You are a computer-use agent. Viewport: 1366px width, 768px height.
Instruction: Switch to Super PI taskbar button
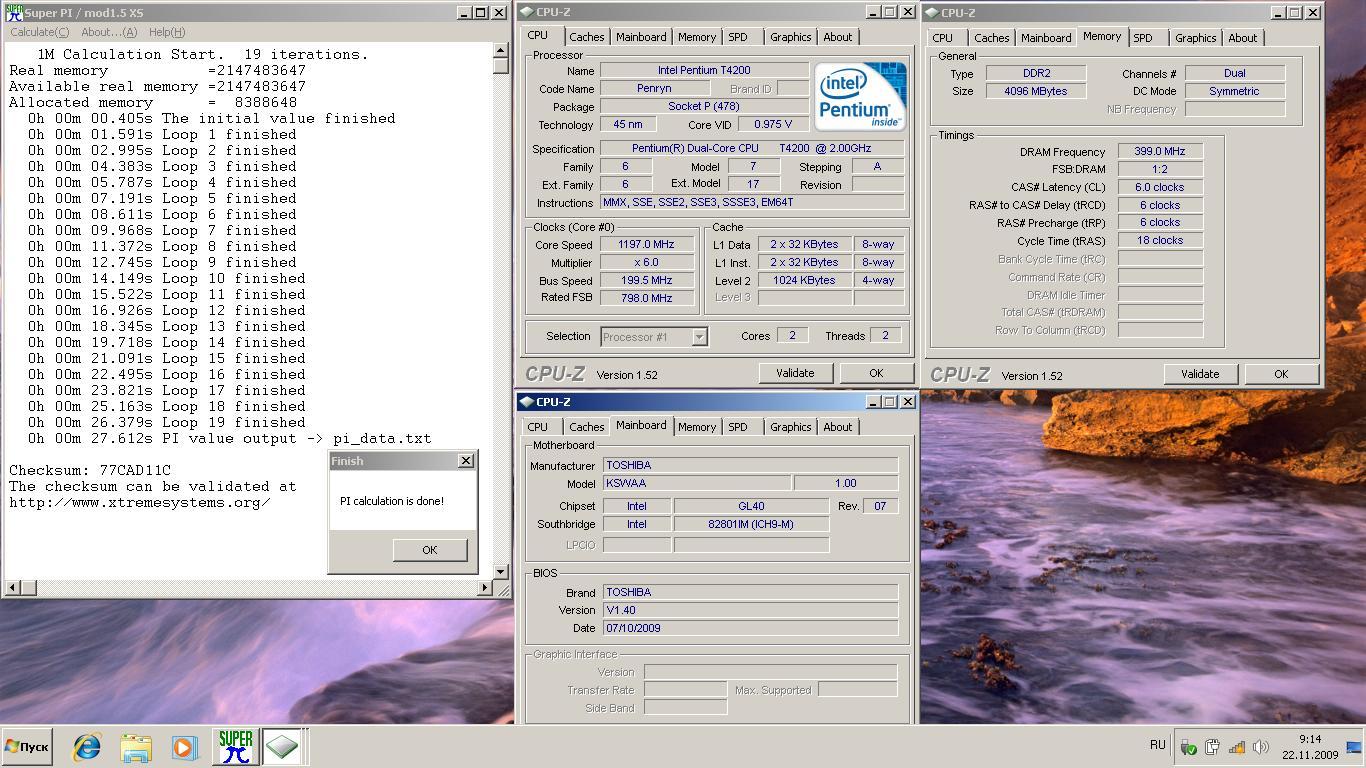(x=235, y=747)
